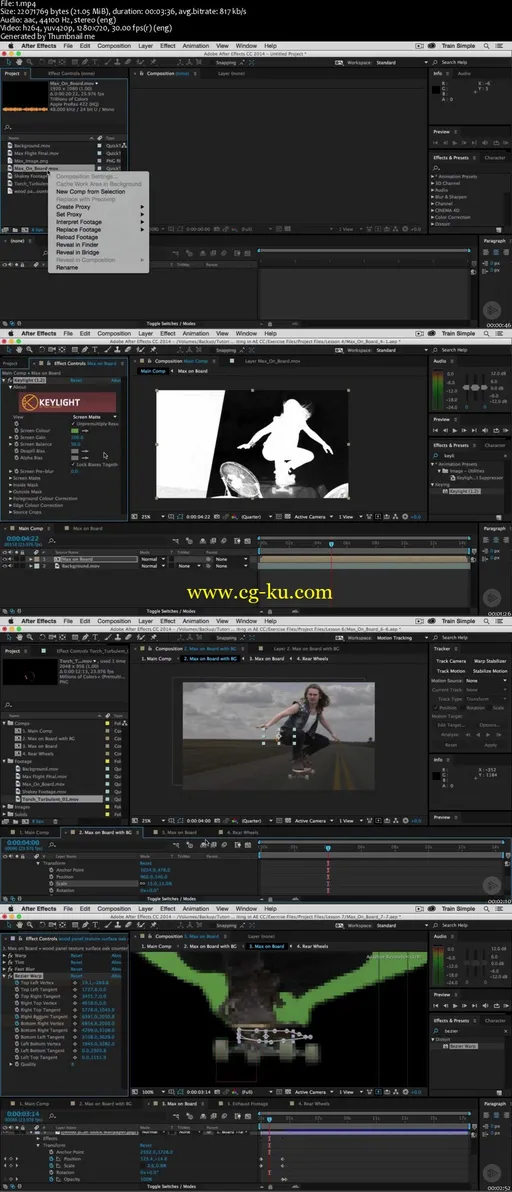Toggle Rotation checkbox in Tracker panel
The width and height of the screenshot is (512, 1192).
[461, 708]
